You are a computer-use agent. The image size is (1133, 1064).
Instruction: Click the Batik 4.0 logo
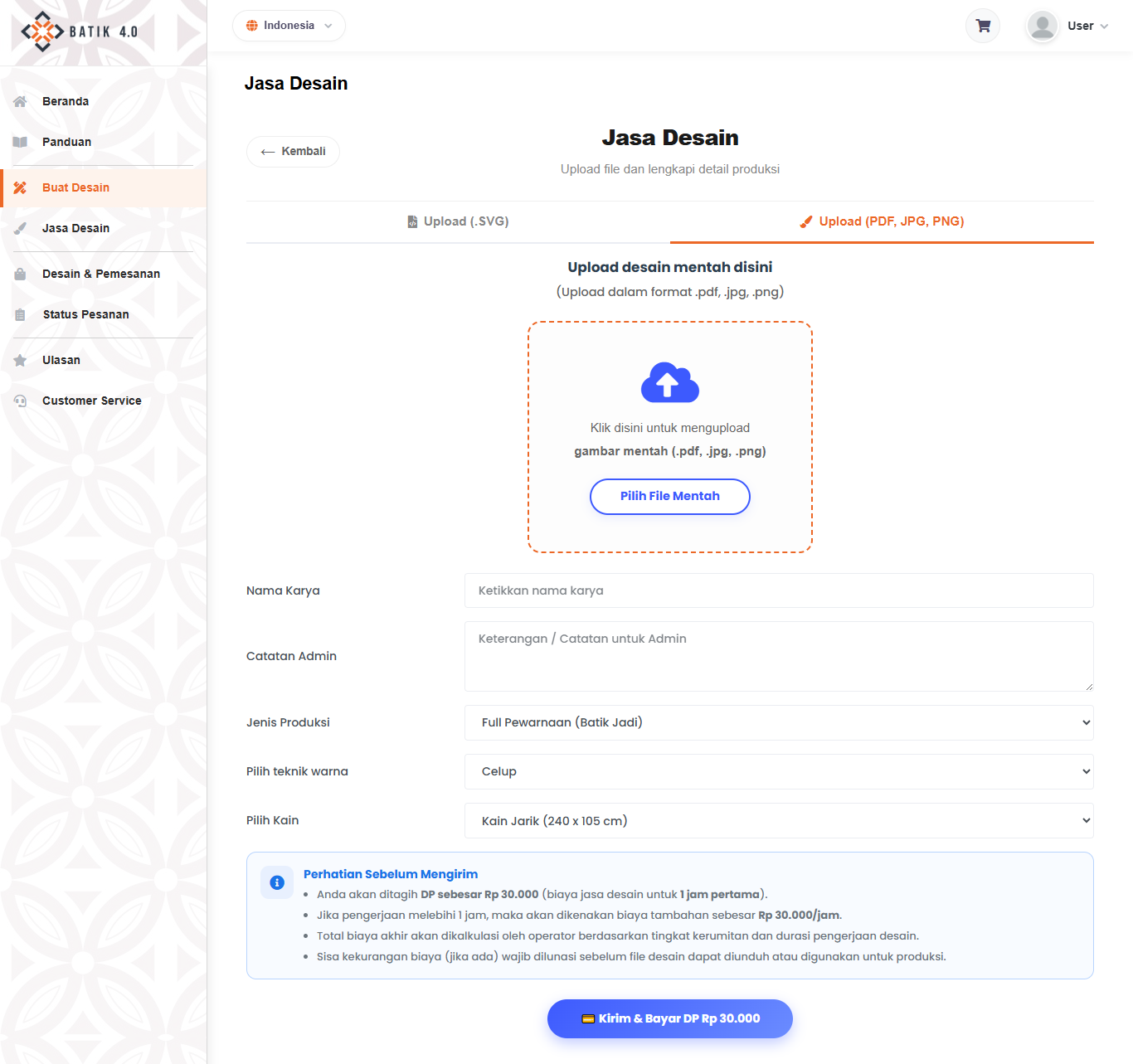click(80, 32)
